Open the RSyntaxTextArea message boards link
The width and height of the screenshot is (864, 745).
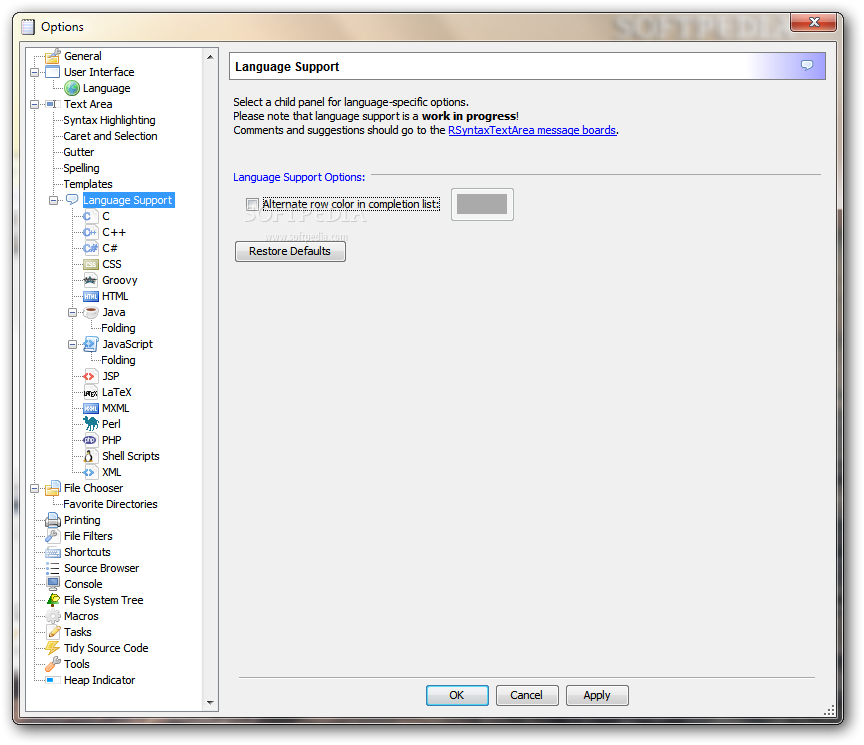click(x=532, y=131)
